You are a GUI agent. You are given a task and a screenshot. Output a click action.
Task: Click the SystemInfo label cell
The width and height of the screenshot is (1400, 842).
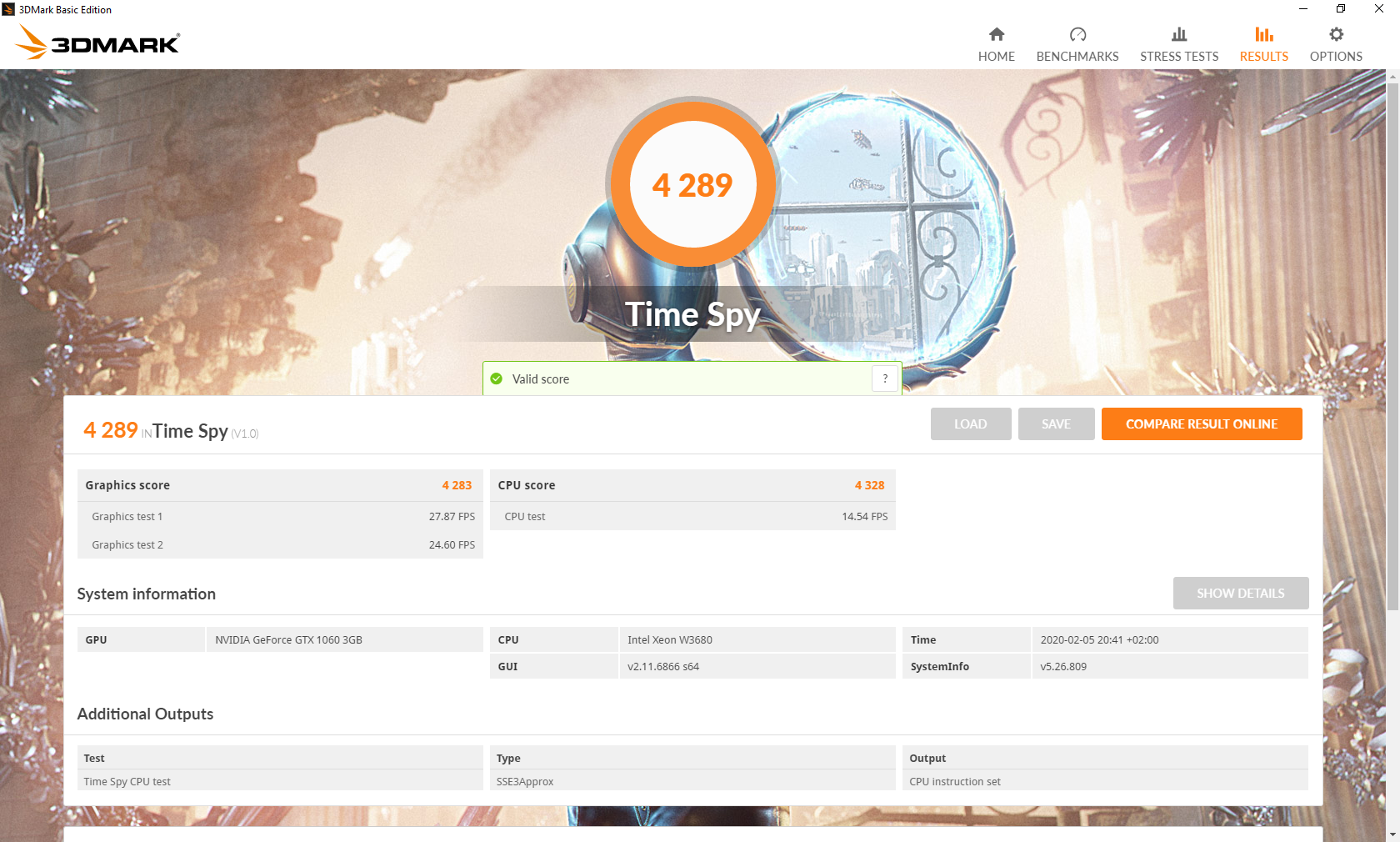(x=967, y=666)
